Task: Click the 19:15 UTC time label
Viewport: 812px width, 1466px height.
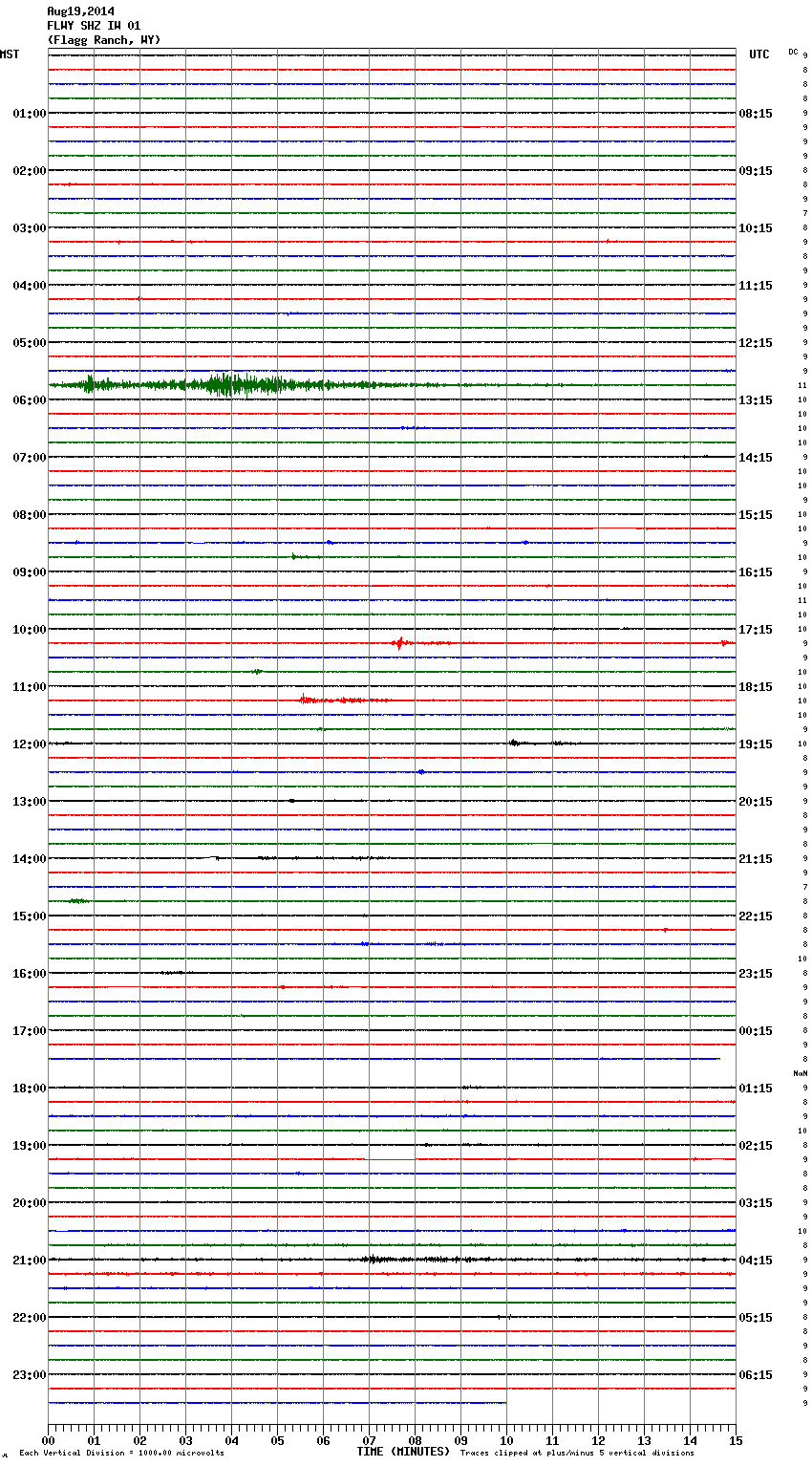Action: [756, 744]
